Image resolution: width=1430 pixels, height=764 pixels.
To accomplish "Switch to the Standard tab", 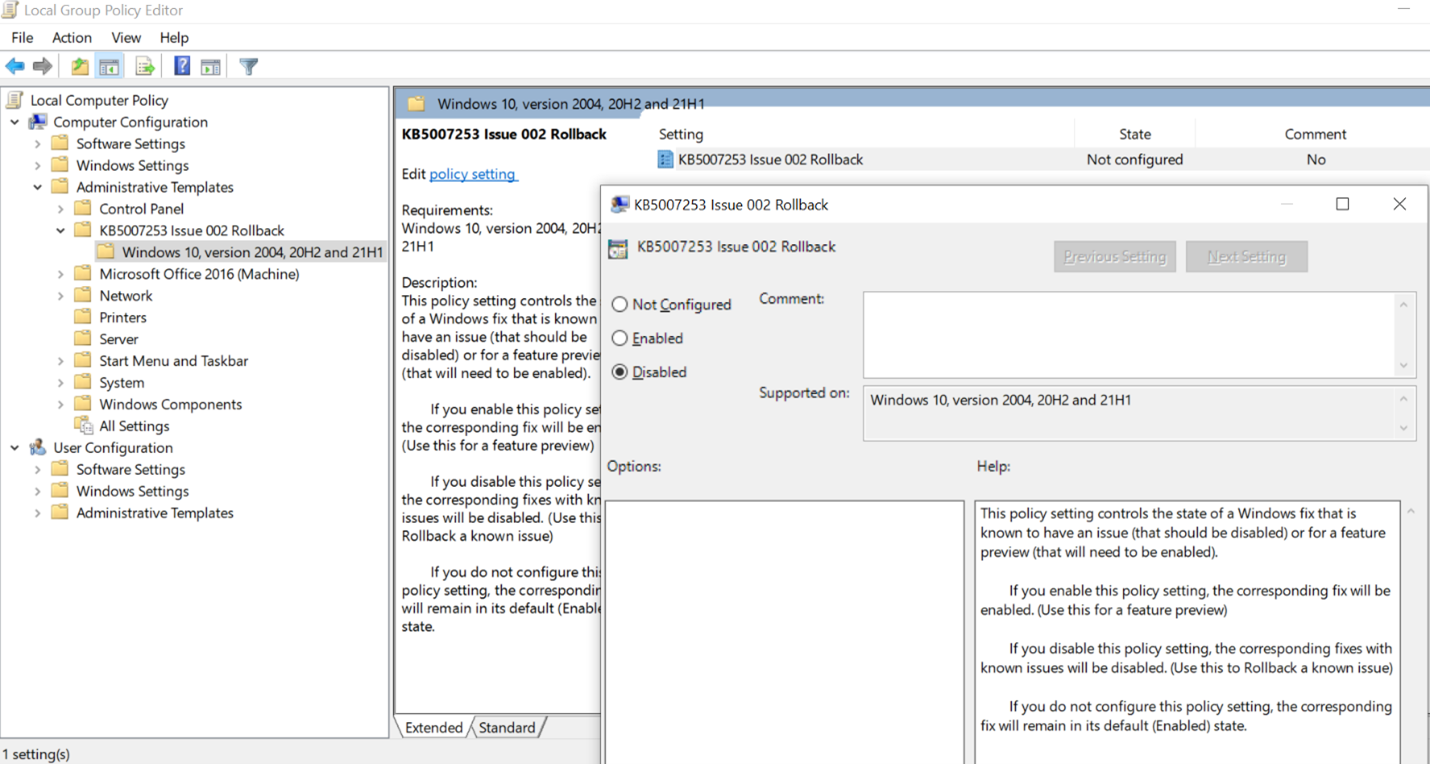I will pos(507,728).
